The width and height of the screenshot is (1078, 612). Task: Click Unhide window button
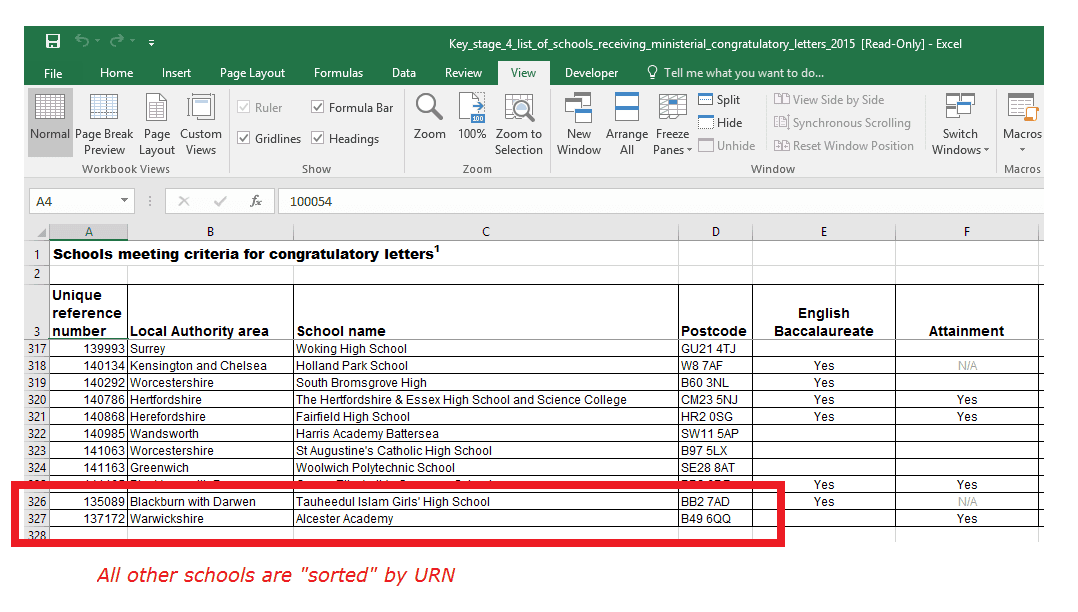coord(727,146)
